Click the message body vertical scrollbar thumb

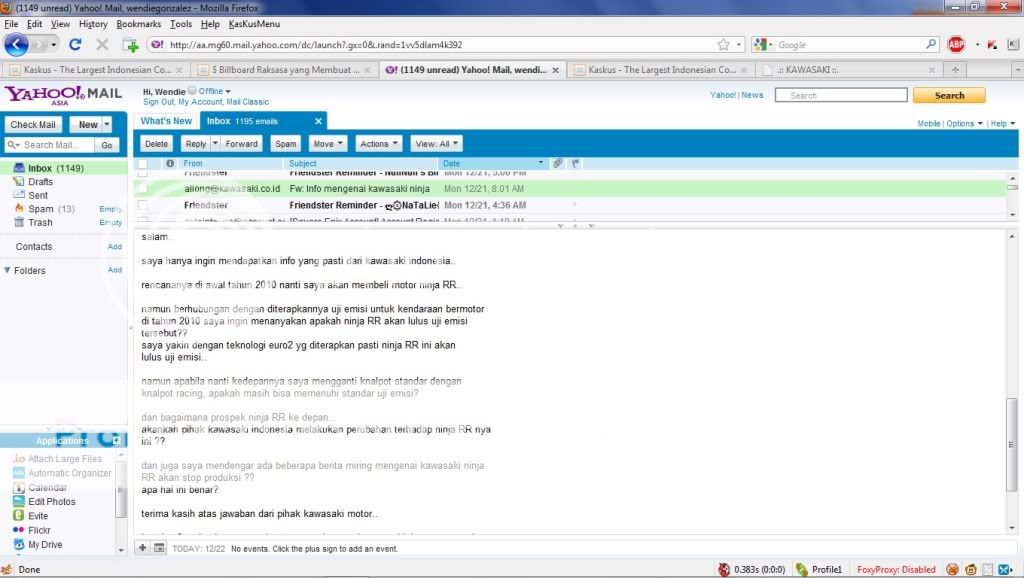(1012, 444)
